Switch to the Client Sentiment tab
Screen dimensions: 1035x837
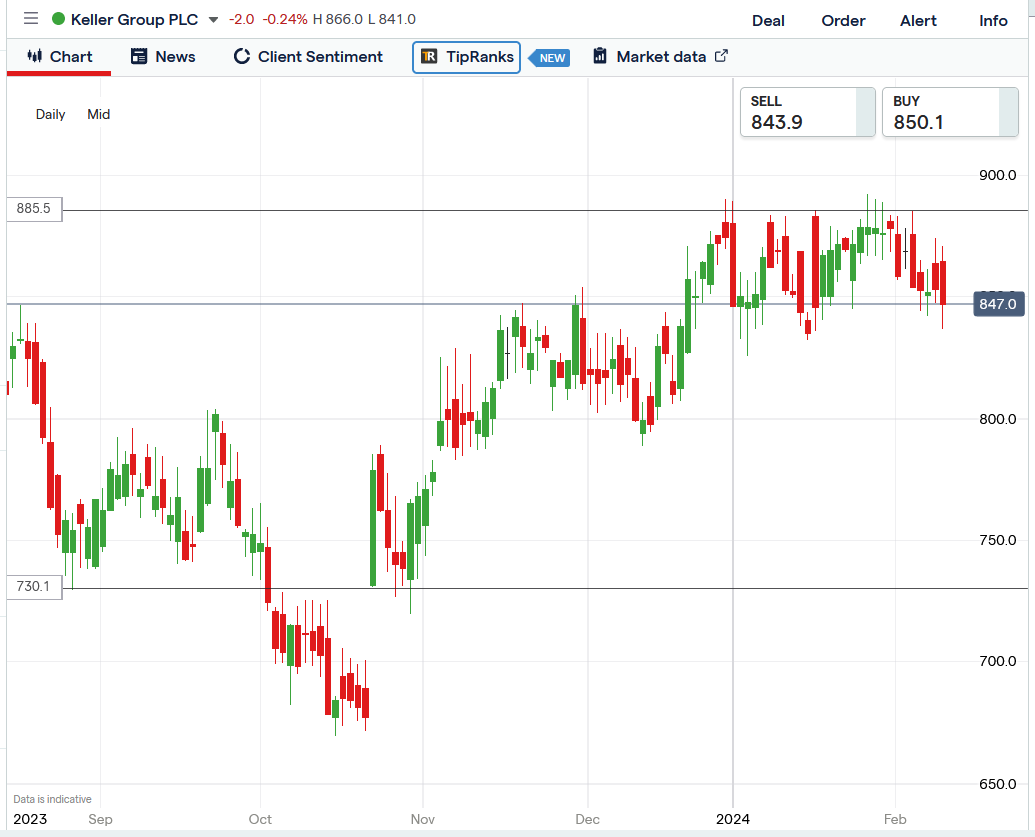308,57
